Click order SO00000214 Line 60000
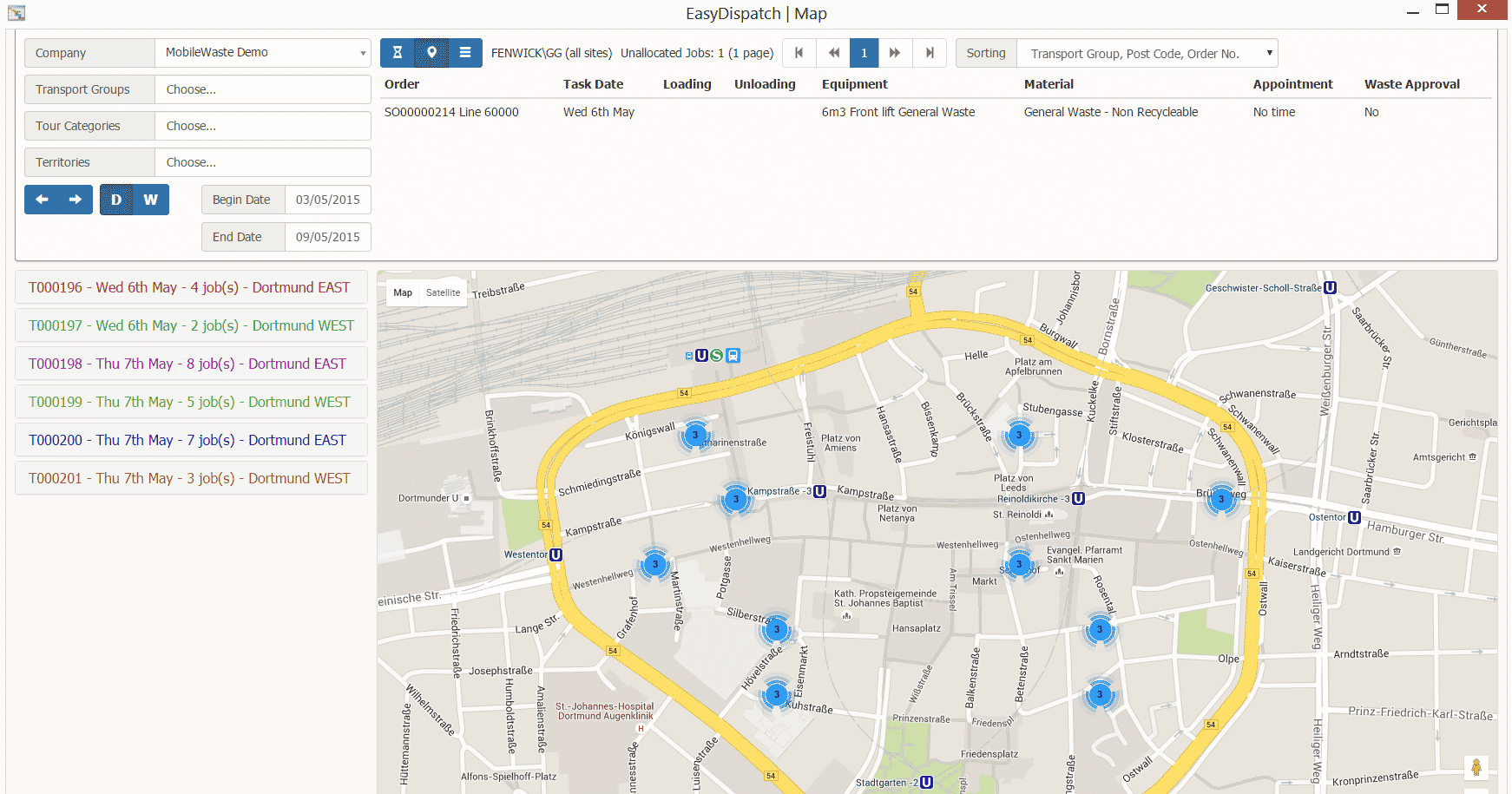1512x794 pixels. click(451, 112)
